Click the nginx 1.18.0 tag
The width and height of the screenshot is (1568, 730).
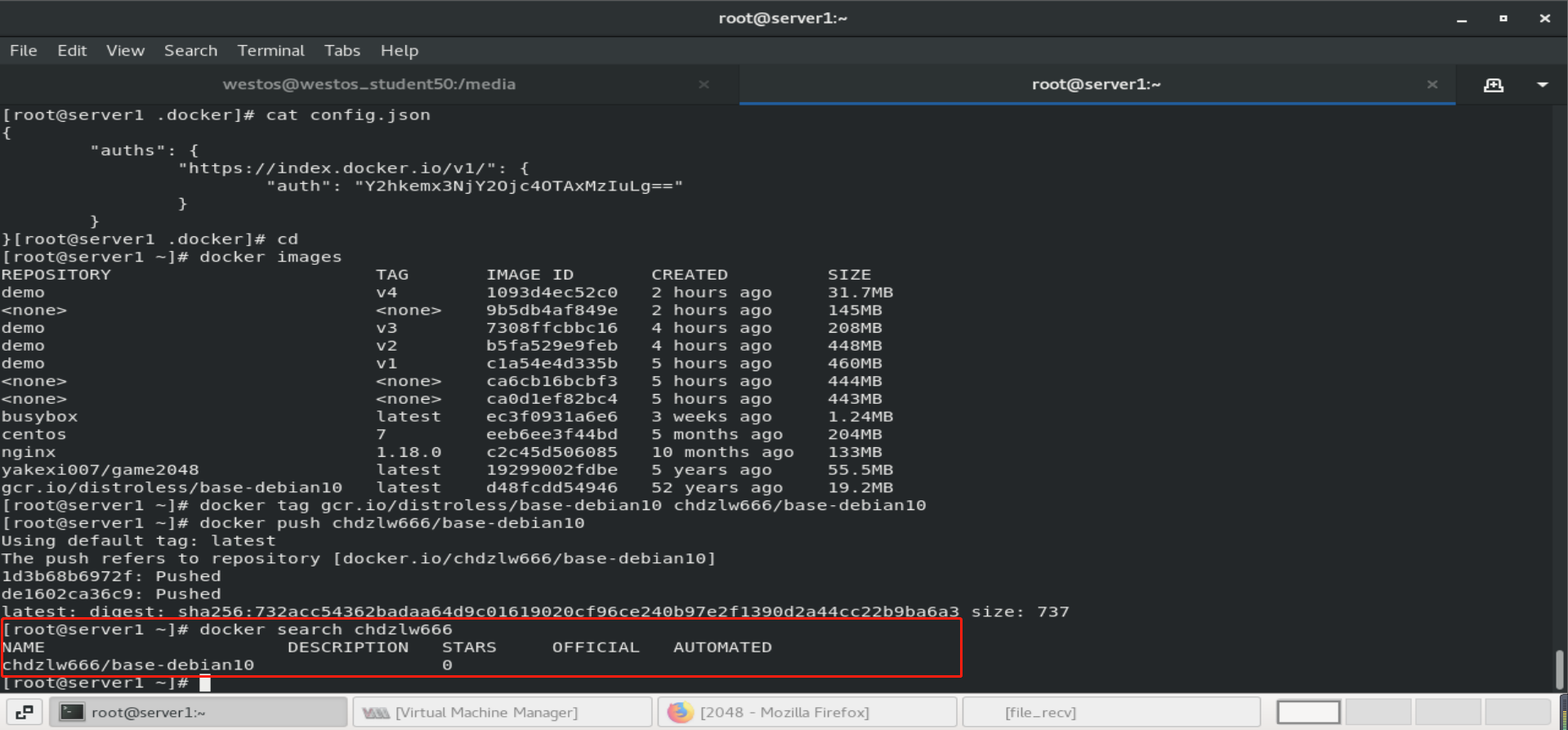409,453
